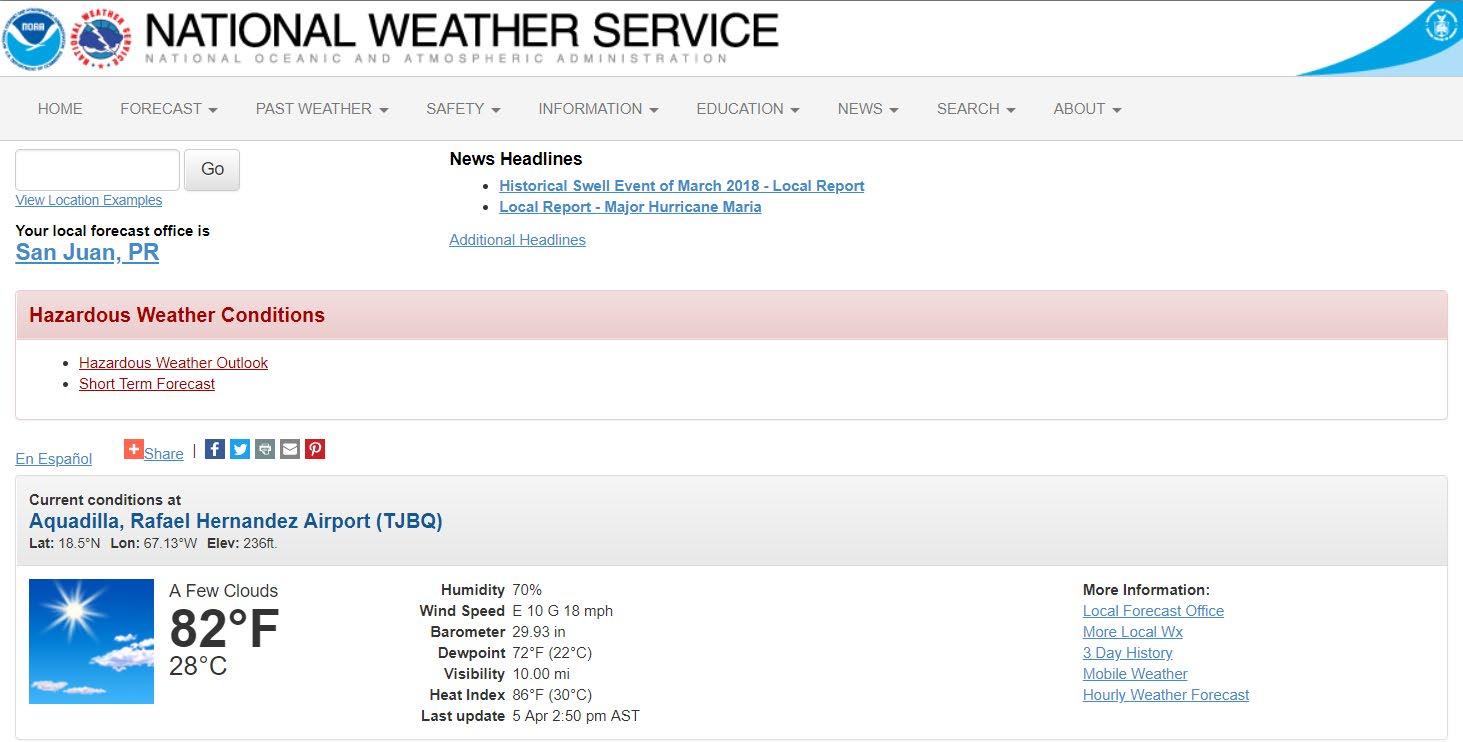Click the Lat 18.5°N coordinate text
This screenshot has height=742, width=1463.
point(65,544)
